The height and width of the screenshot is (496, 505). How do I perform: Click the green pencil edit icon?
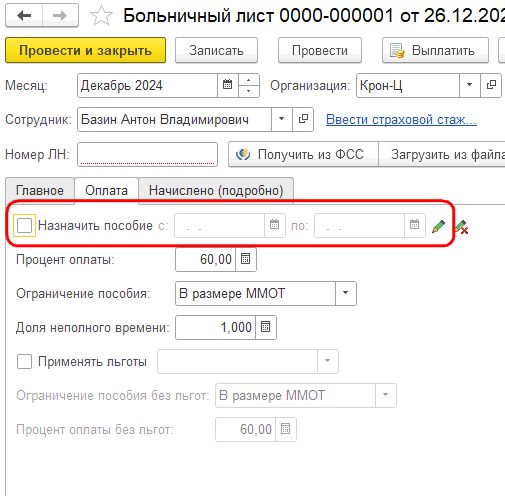click(438, 226)
